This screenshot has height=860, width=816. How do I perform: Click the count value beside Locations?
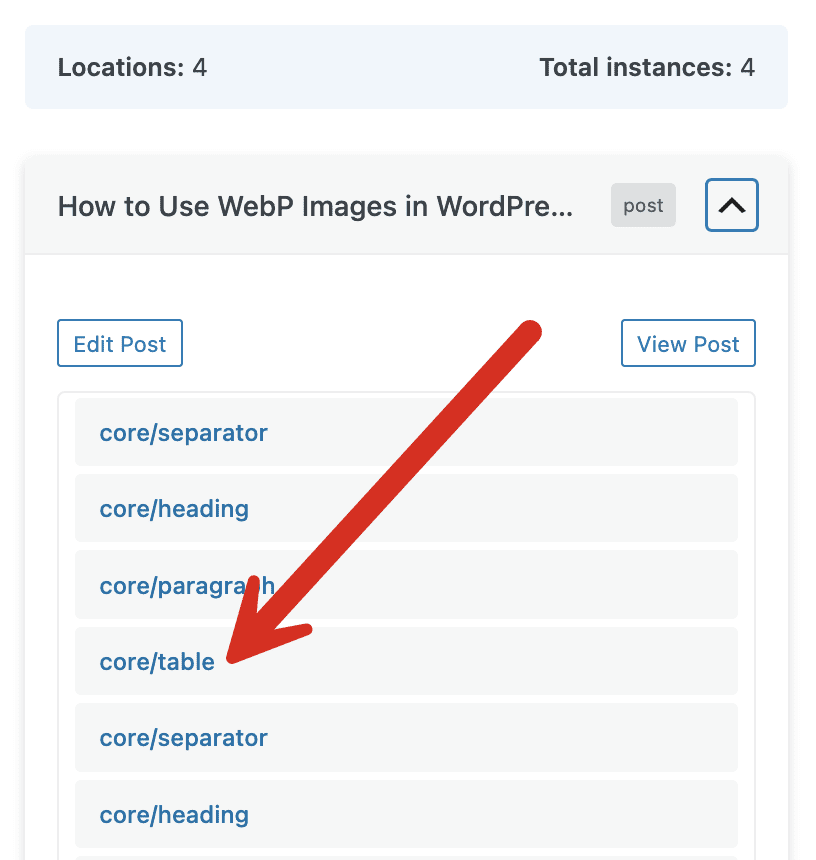[200, 68]
